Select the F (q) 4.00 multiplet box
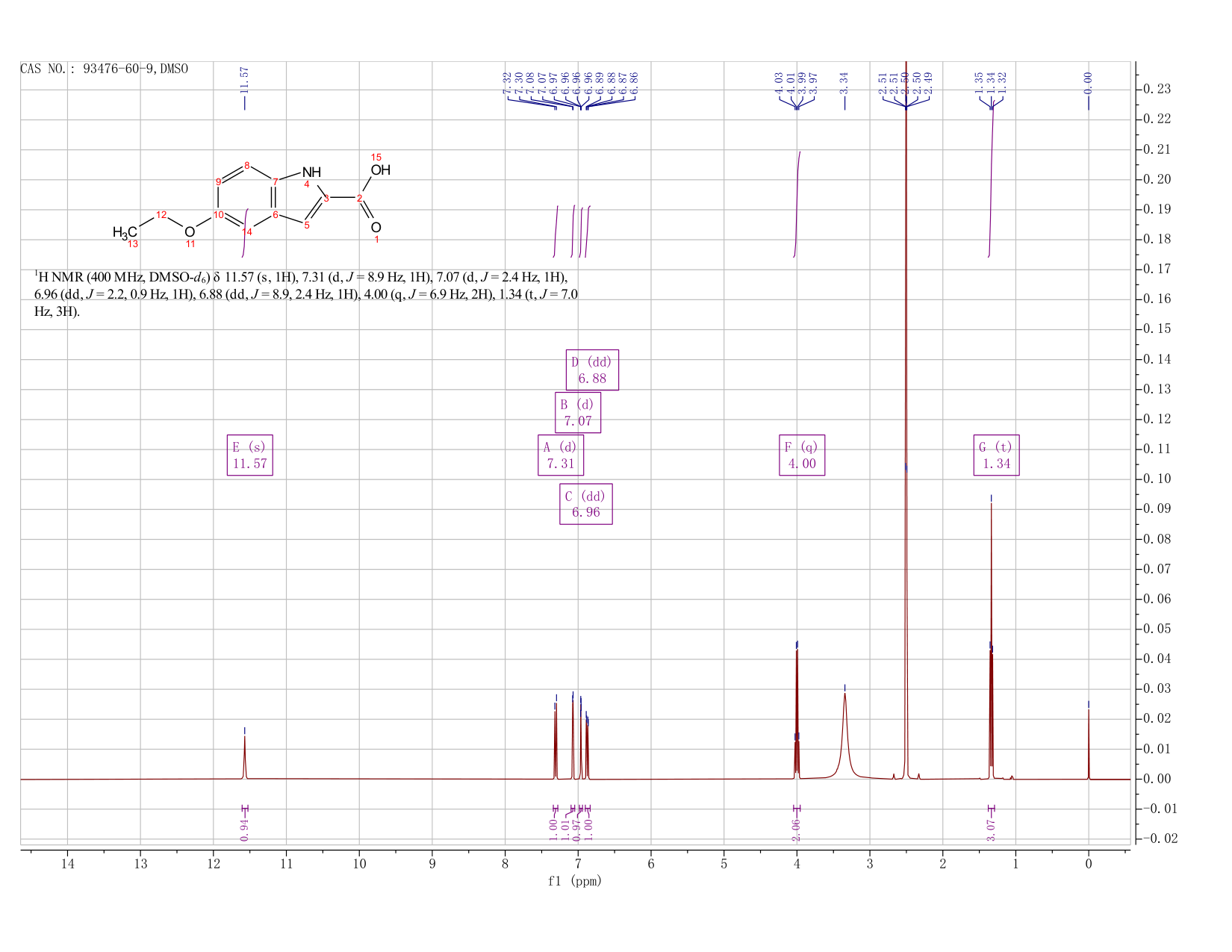Screen dimensions: 1232x952 click(x=802, y=455)
